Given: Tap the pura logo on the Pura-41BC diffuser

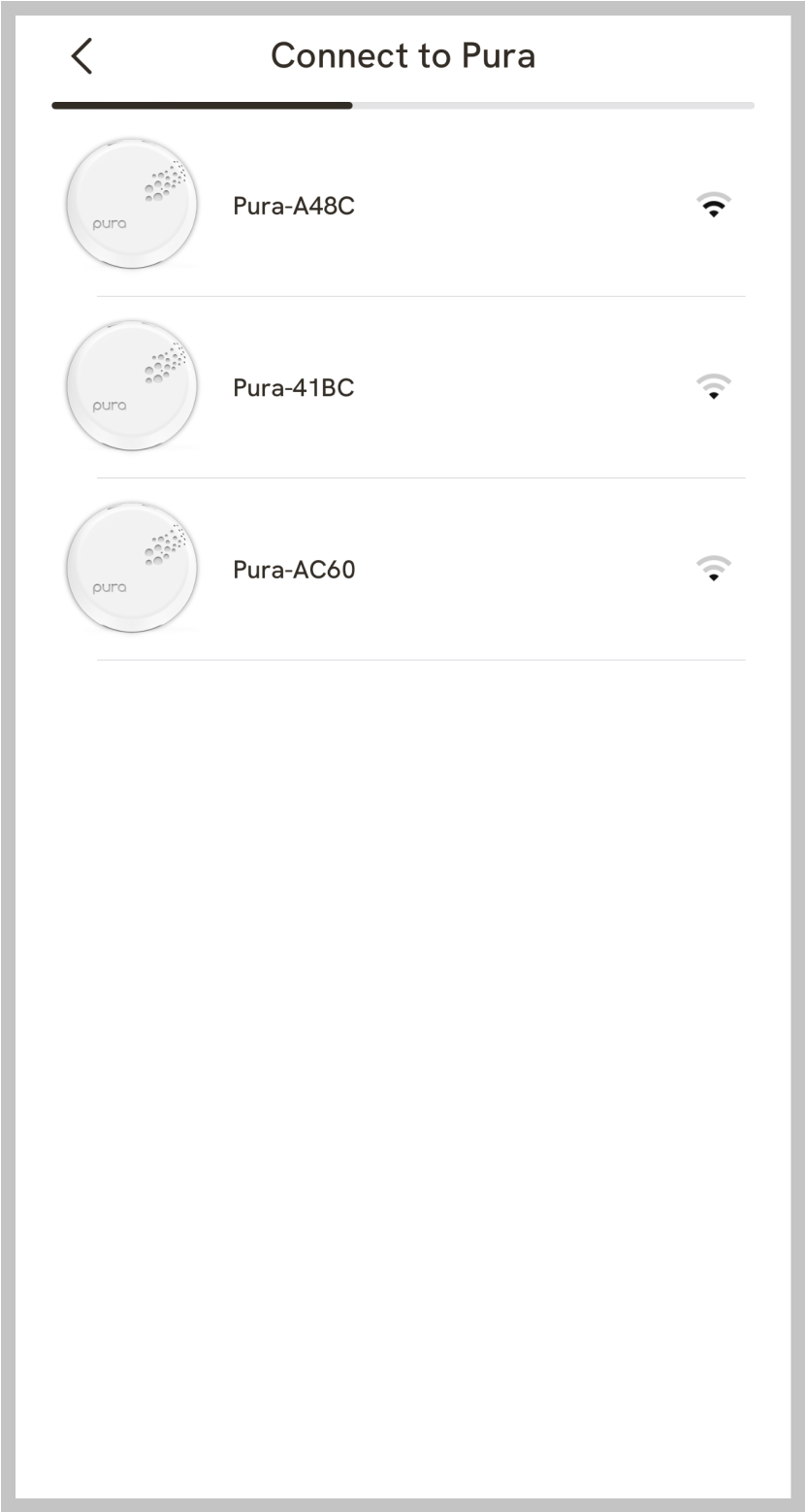Looking at the screenshot, I should pyautogui.click(x=110, y=406).
